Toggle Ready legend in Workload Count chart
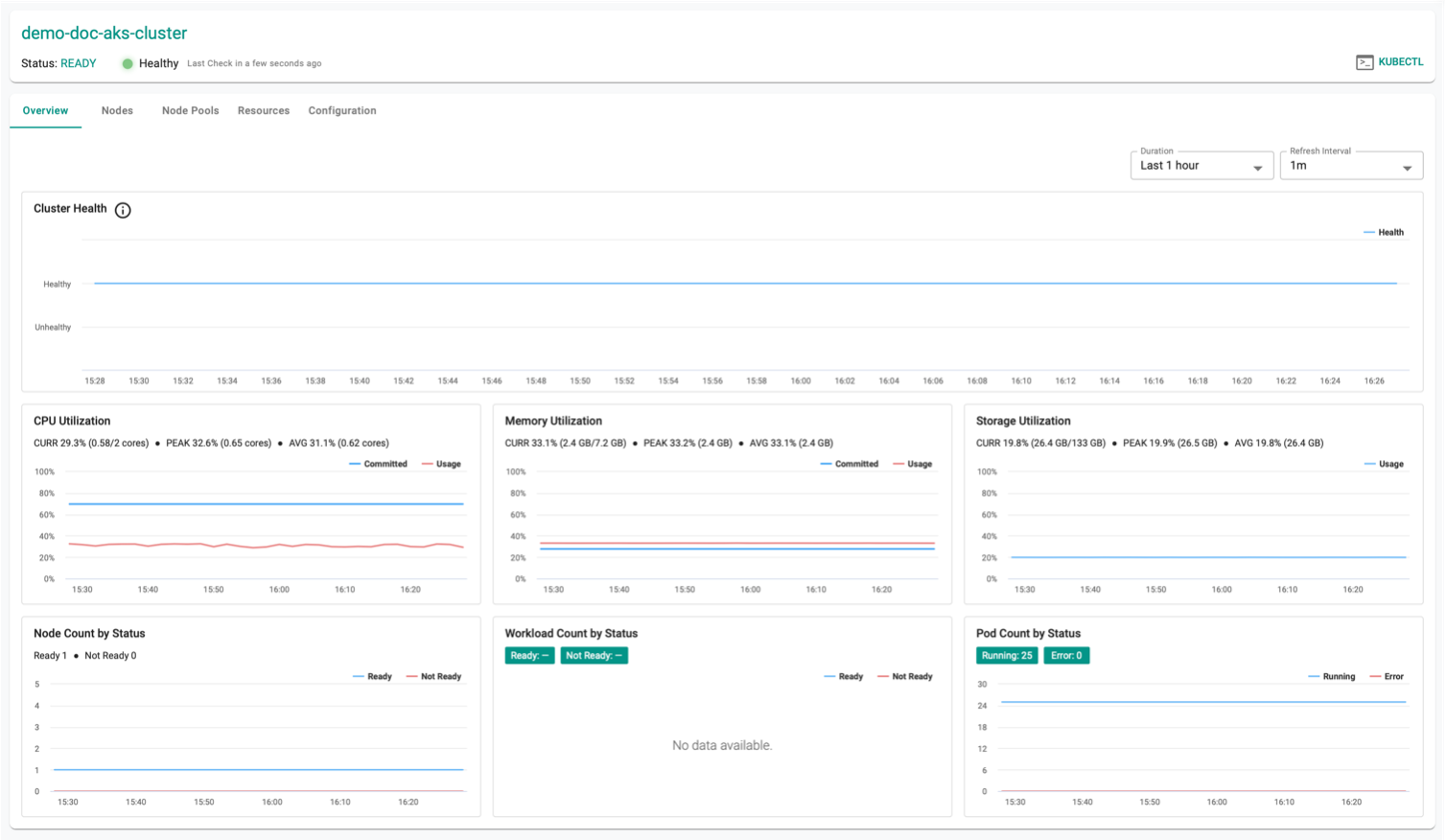Screen dimensions: 1446x840 (844, 677)
